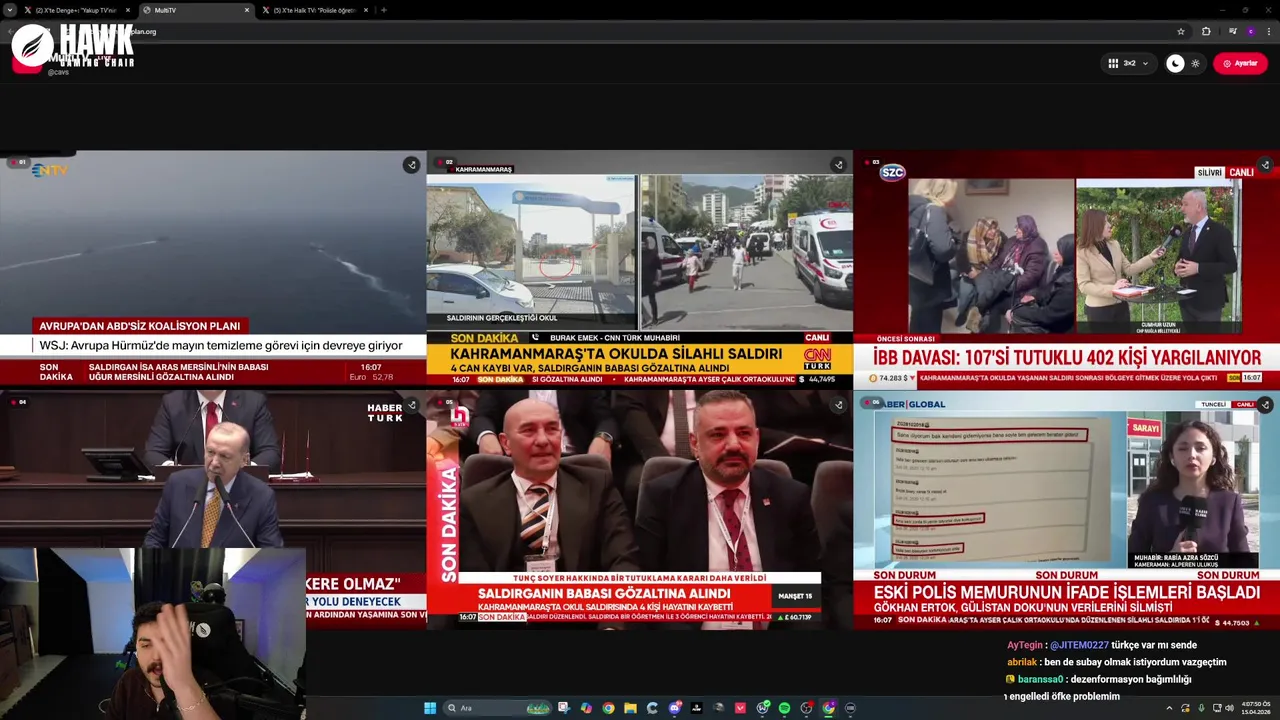Show hidden system tray icons chevron
Screen dimensions: 1280x720
coord(1170,708)
